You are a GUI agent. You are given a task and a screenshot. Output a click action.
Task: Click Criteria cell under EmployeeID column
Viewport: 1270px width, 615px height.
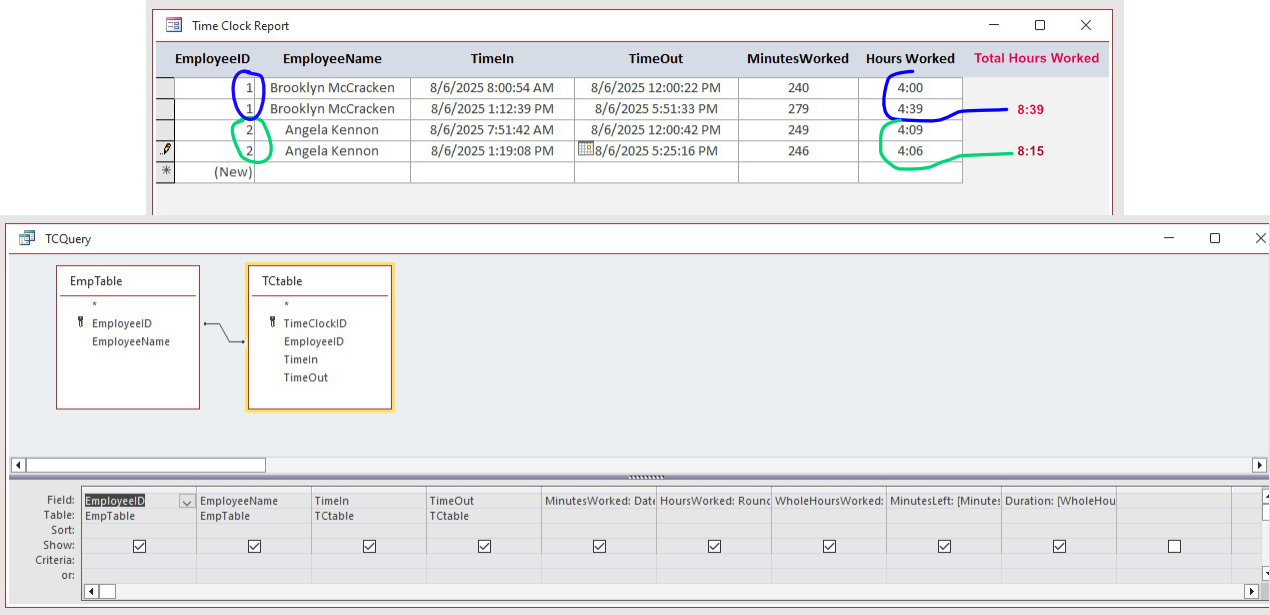pos(139,561)
